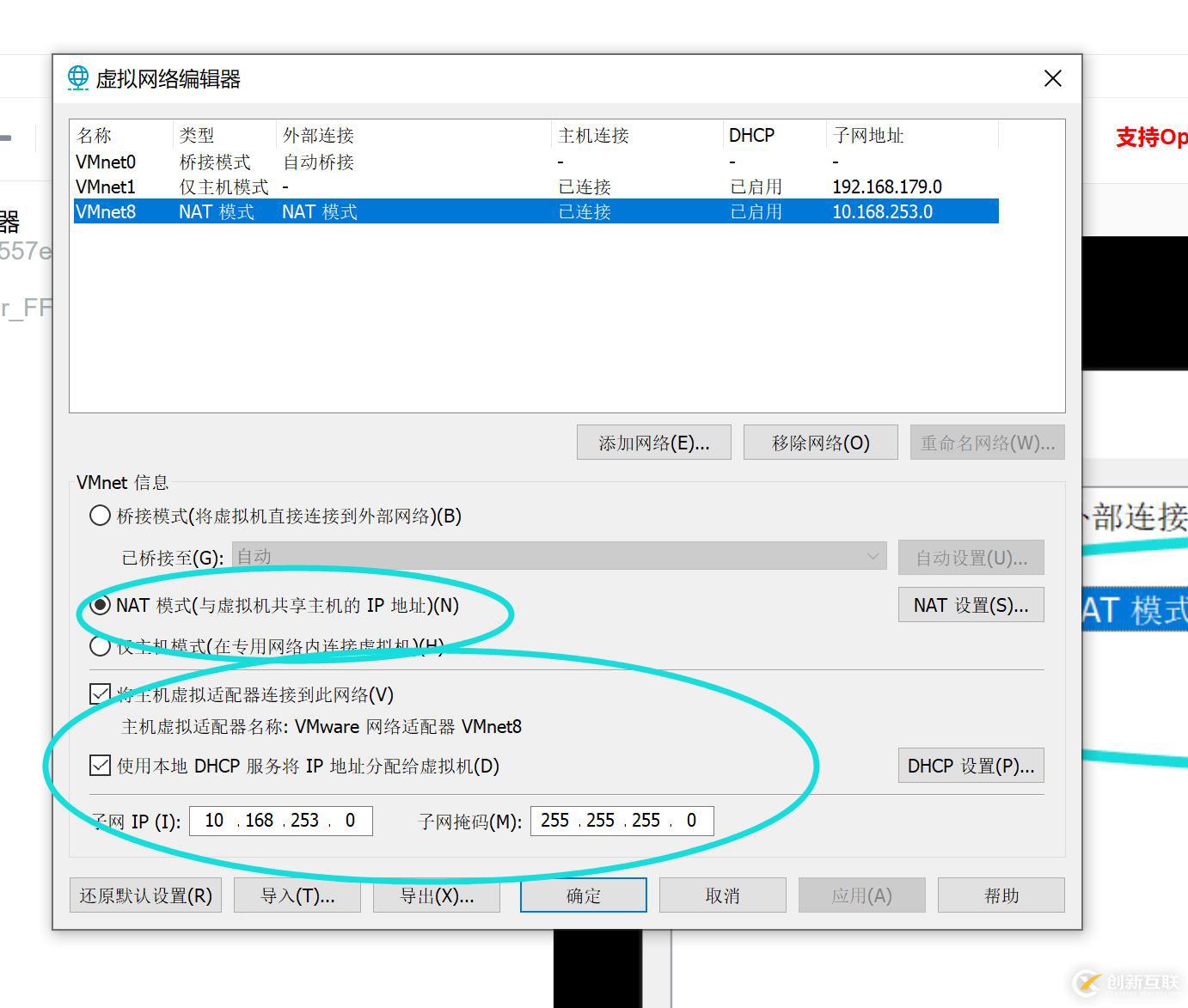Click the 移除网络(O) button

(x=819, y=442)
